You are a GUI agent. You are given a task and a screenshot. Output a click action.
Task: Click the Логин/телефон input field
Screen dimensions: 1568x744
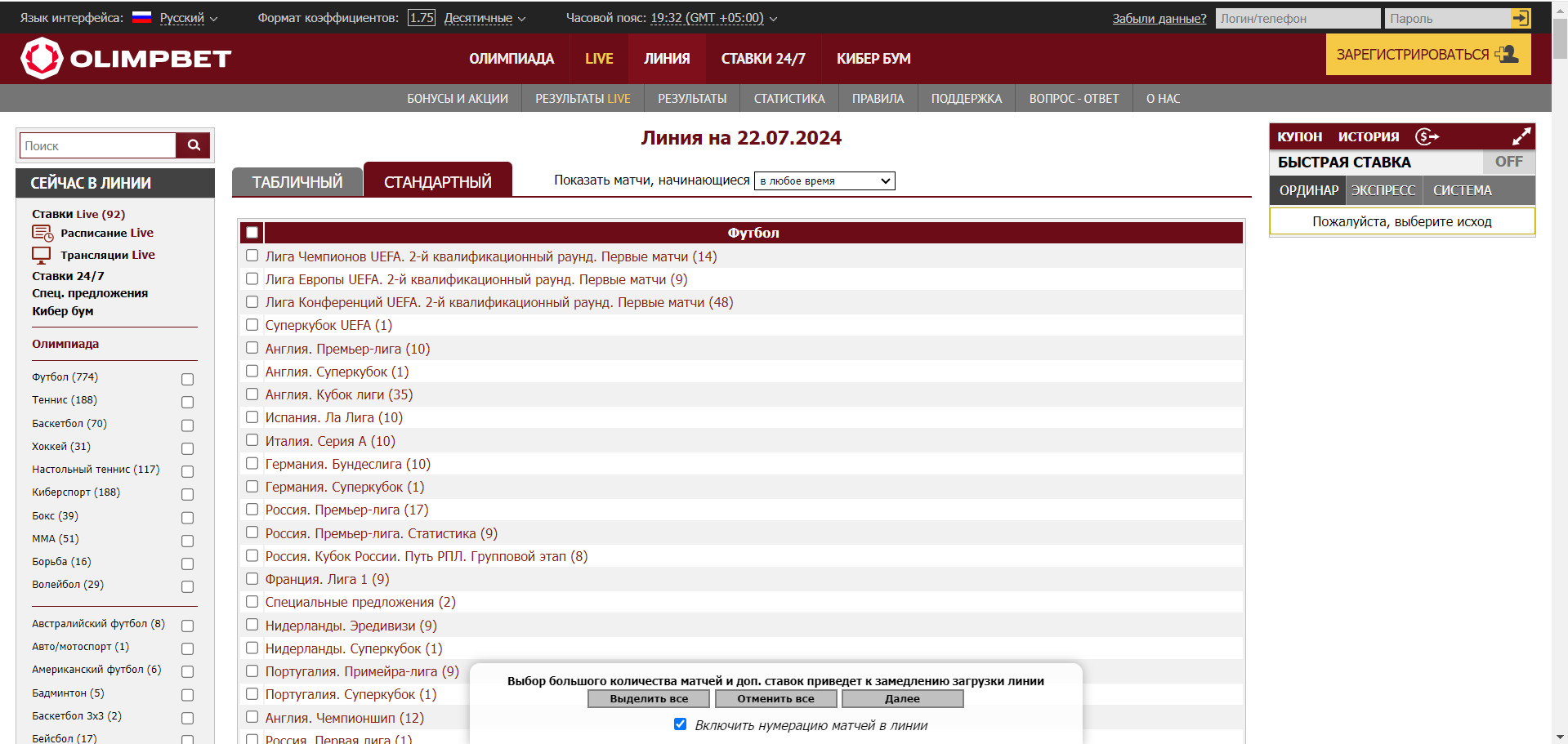[1297, 18]
